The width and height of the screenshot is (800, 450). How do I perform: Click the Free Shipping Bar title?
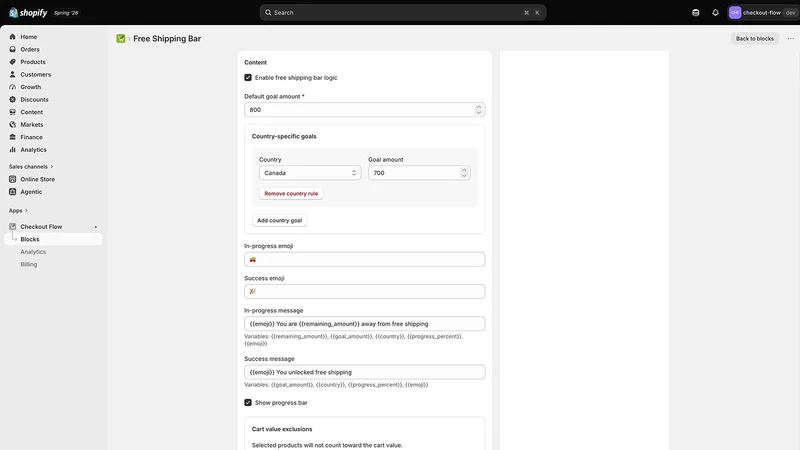coord(167,39)
